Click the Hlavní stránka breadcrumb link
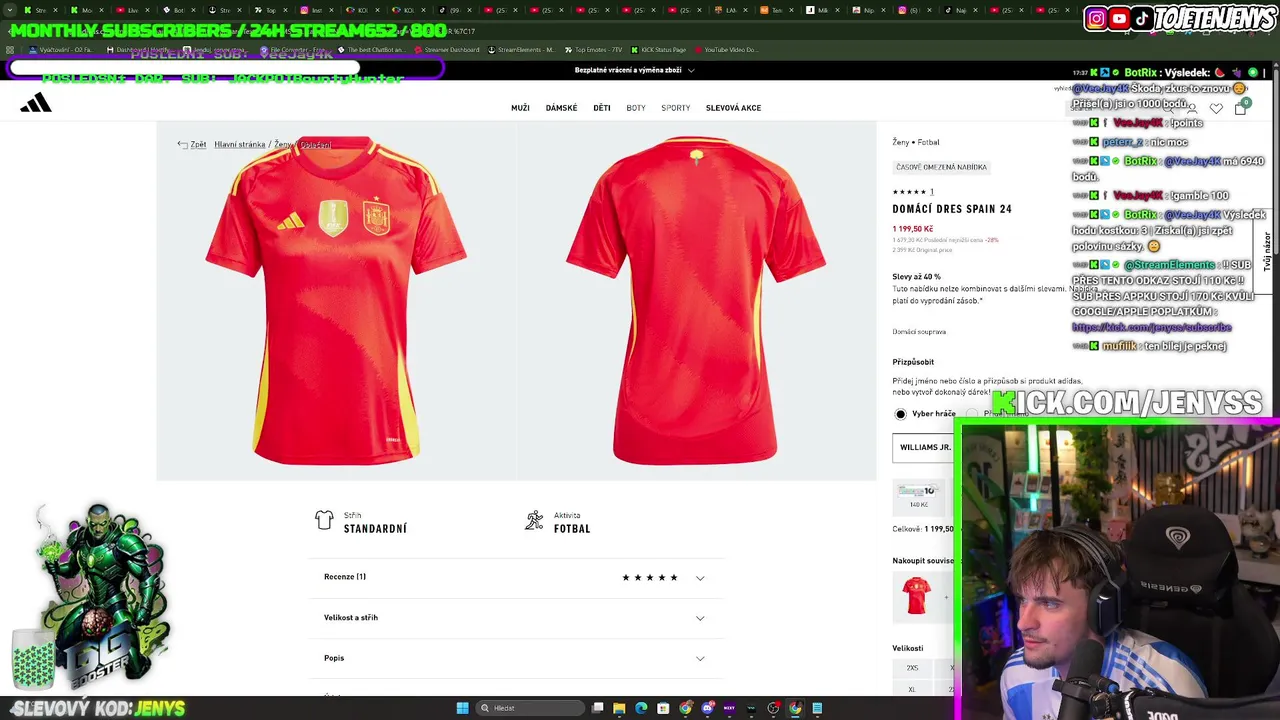1280x720 pixels. [x=240, y=144]
